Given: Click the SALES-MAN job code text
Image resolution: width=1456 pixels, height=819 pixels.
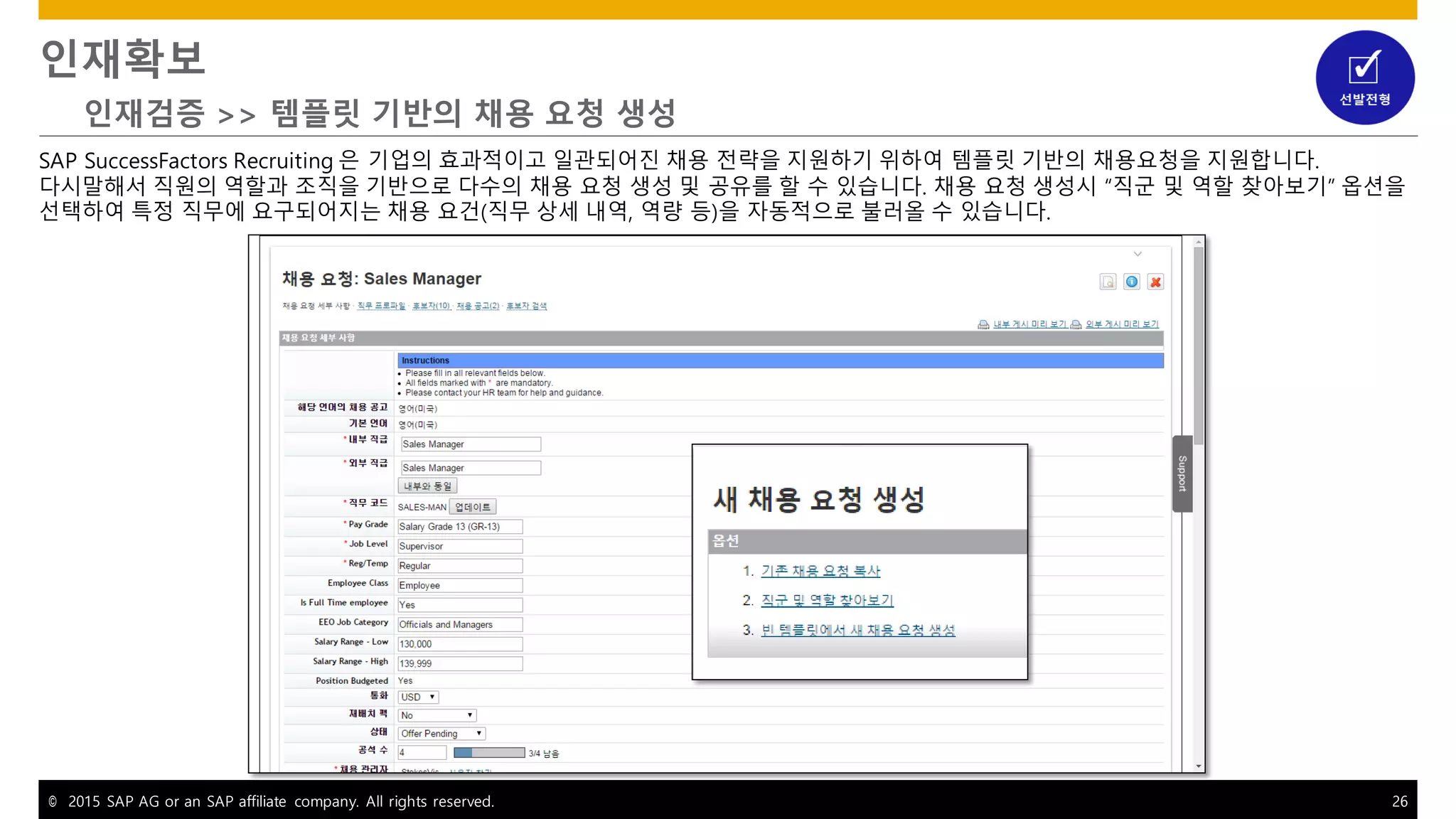Looking at the screenshot, I should pos(422,507).
